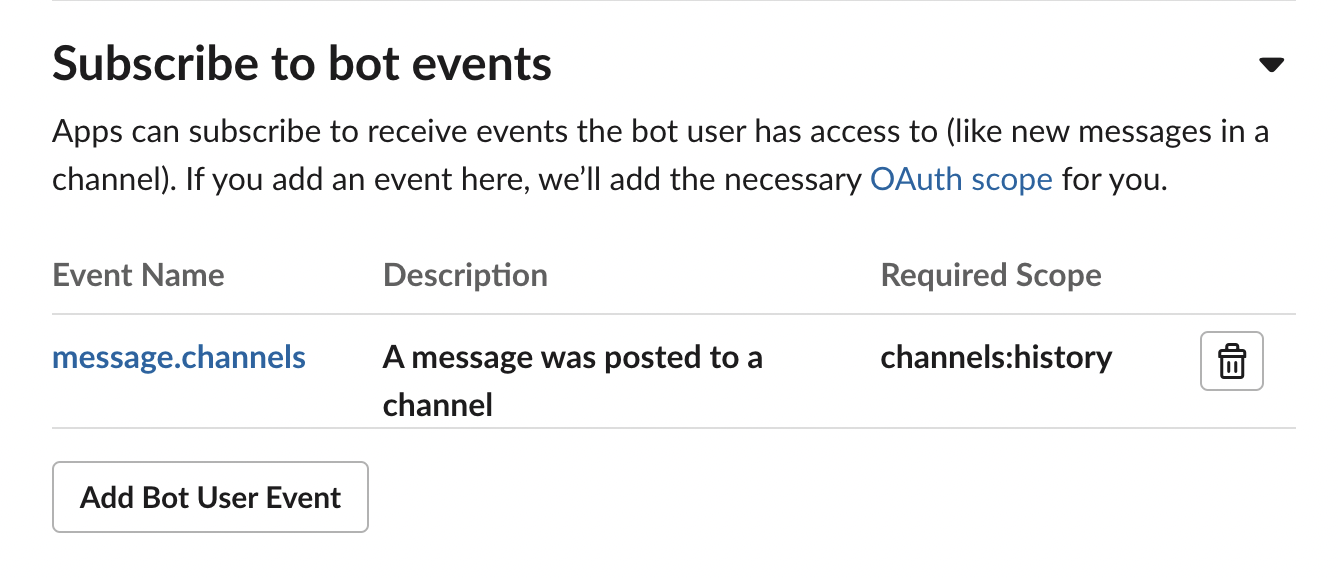Click the word "Subscribe" in the section heading
Screen dimensions: 1338x578
tap(144, 64)
